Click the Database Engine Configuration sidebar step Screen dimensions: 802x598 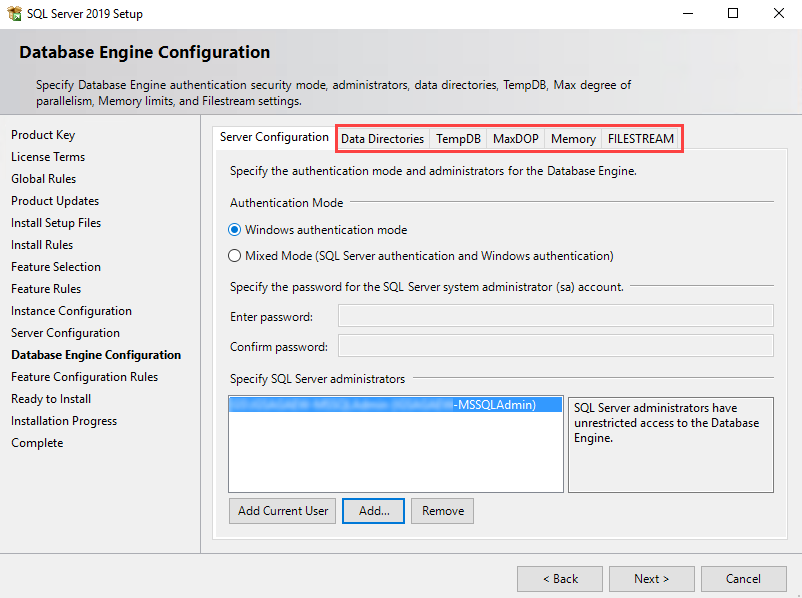click(x=96, y=355)
